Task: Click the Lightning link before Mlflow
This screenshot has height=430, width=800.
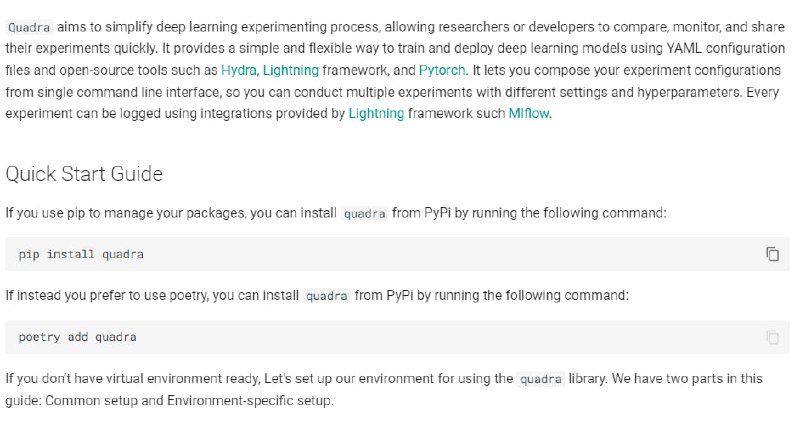Action: pos(376,113)
